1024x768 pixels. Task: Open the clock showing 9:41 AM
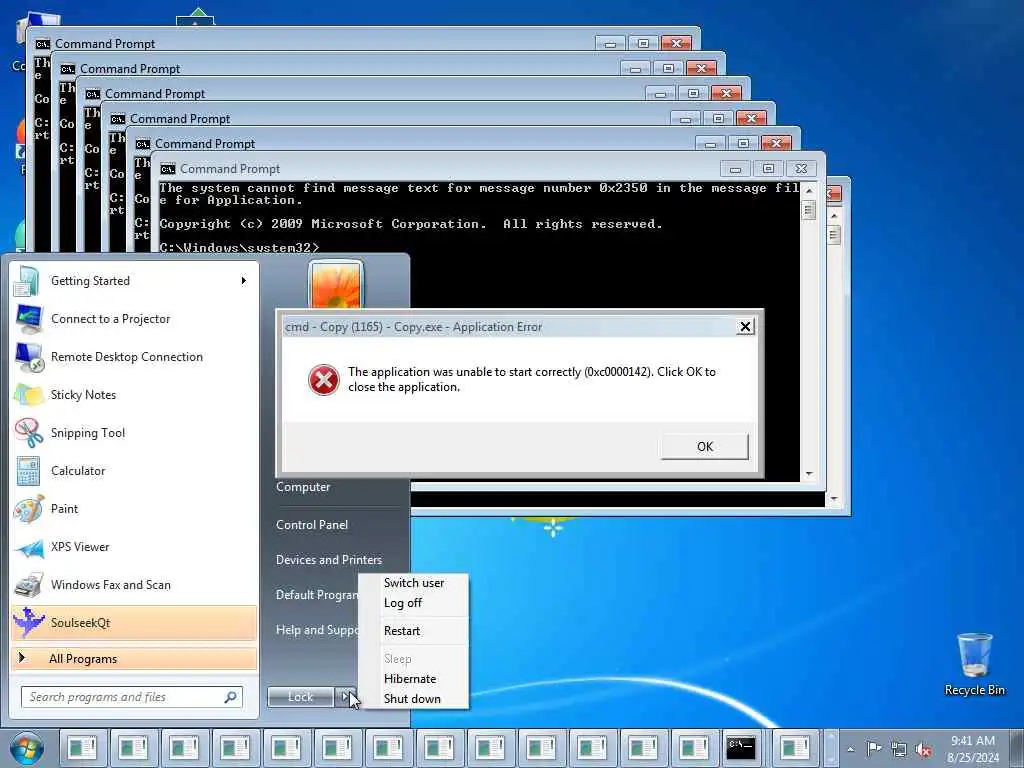coord(973,748)
